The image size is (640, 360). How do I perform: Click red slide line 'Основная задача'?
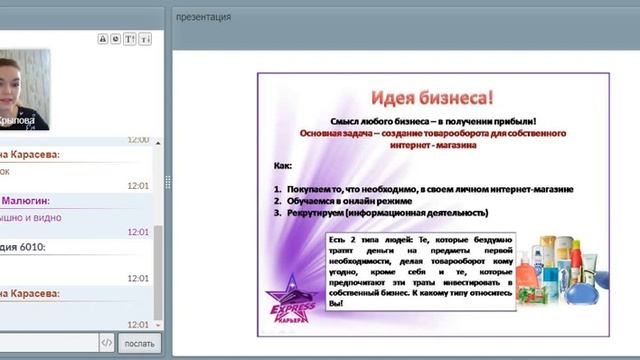(x=433, y=139)
